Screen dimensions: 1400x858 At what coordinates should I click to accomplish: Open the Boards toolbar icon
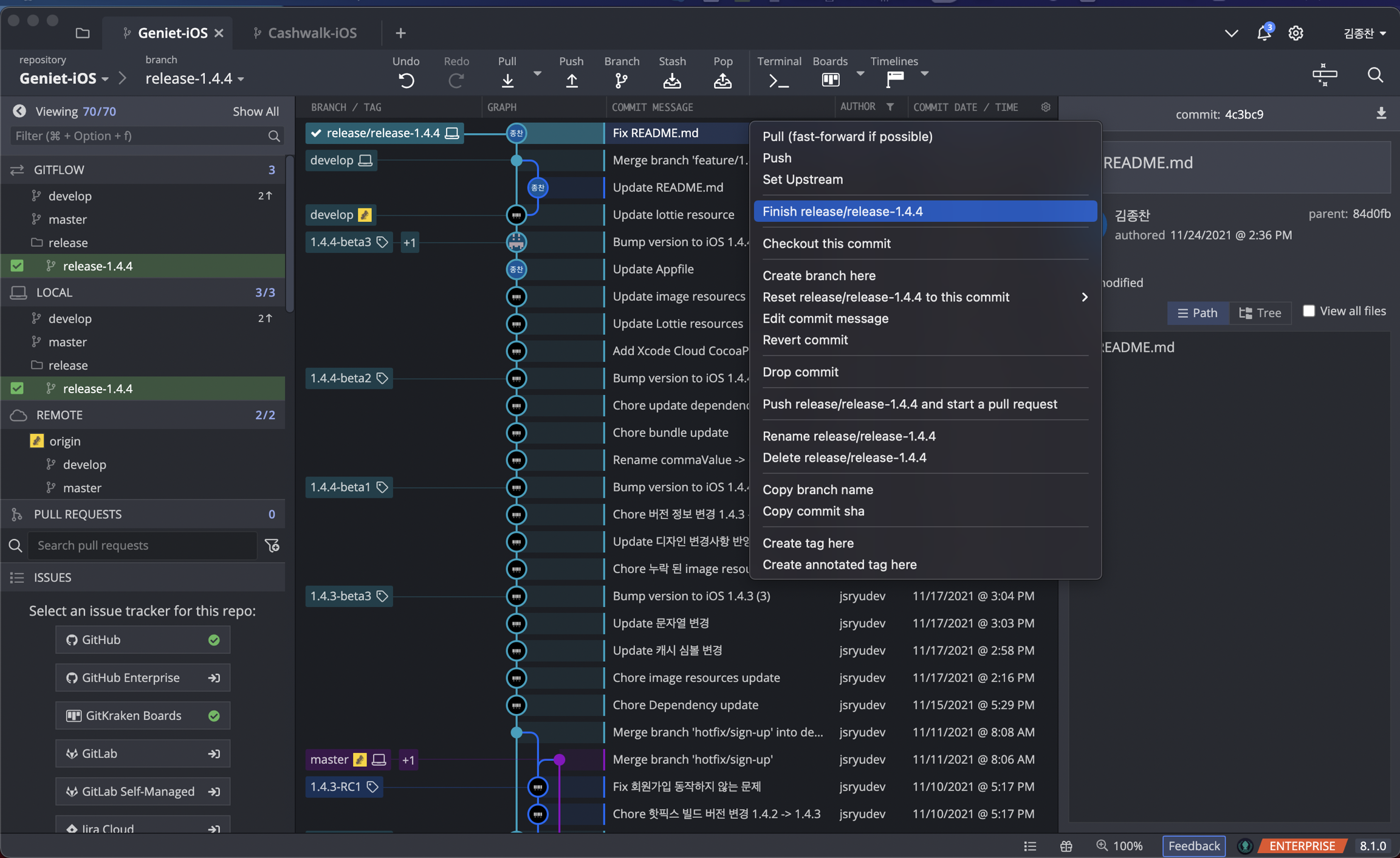[x=830, y=80]
